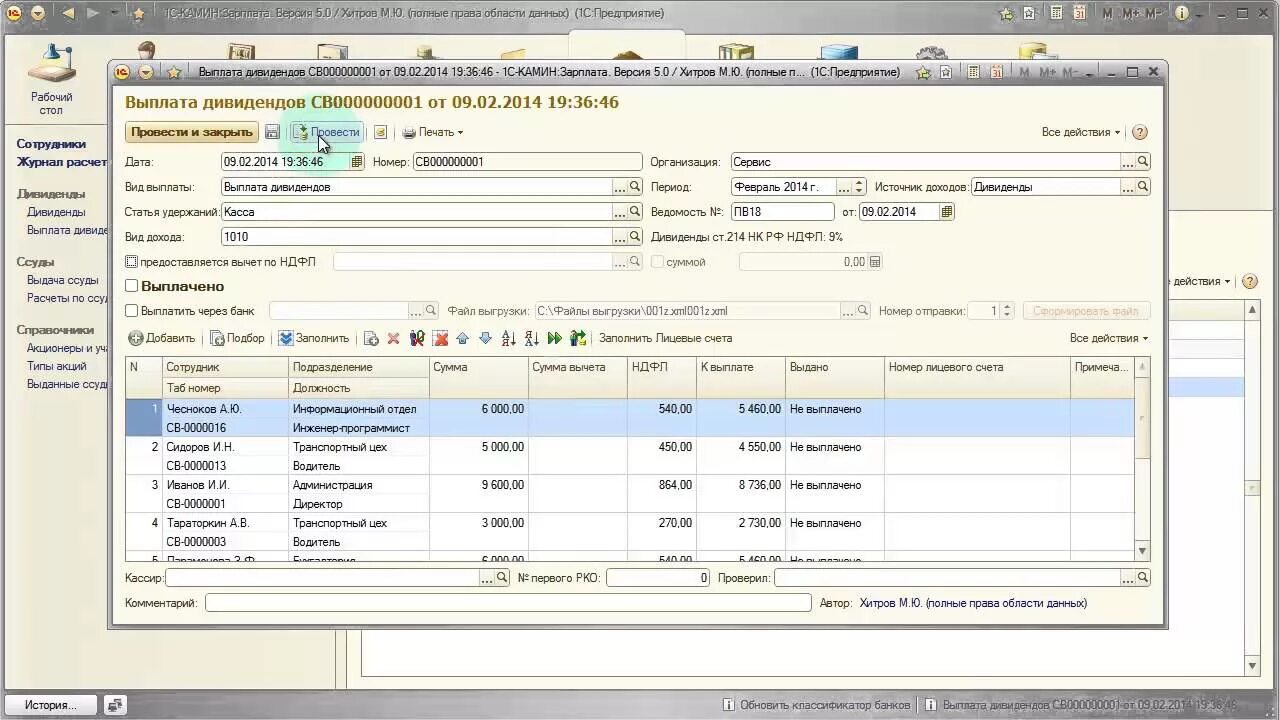Open Сотрудники in the sidebar
1280x720 pixels.
point(51,144)
